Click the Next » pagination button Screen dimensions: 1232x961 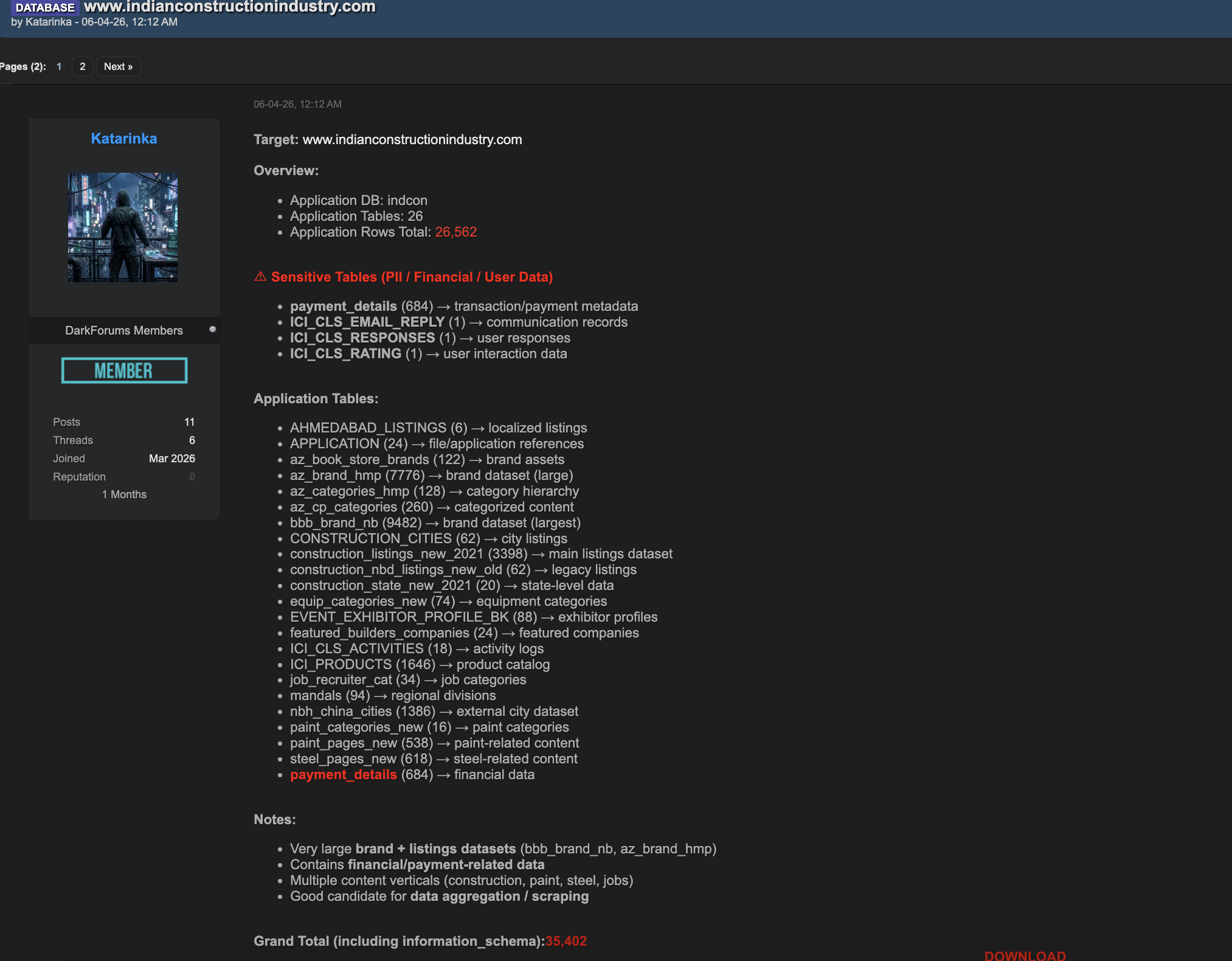pyautogui.click(x=119, y=67)
